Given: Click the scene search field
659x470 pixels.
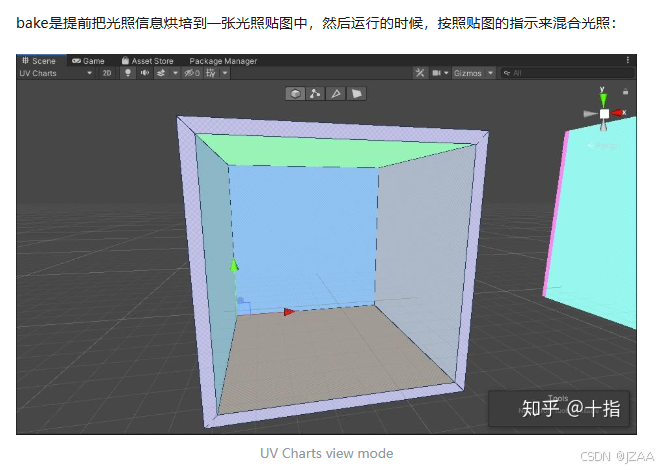Looking at the screenshot, I should tap(567, 73).
